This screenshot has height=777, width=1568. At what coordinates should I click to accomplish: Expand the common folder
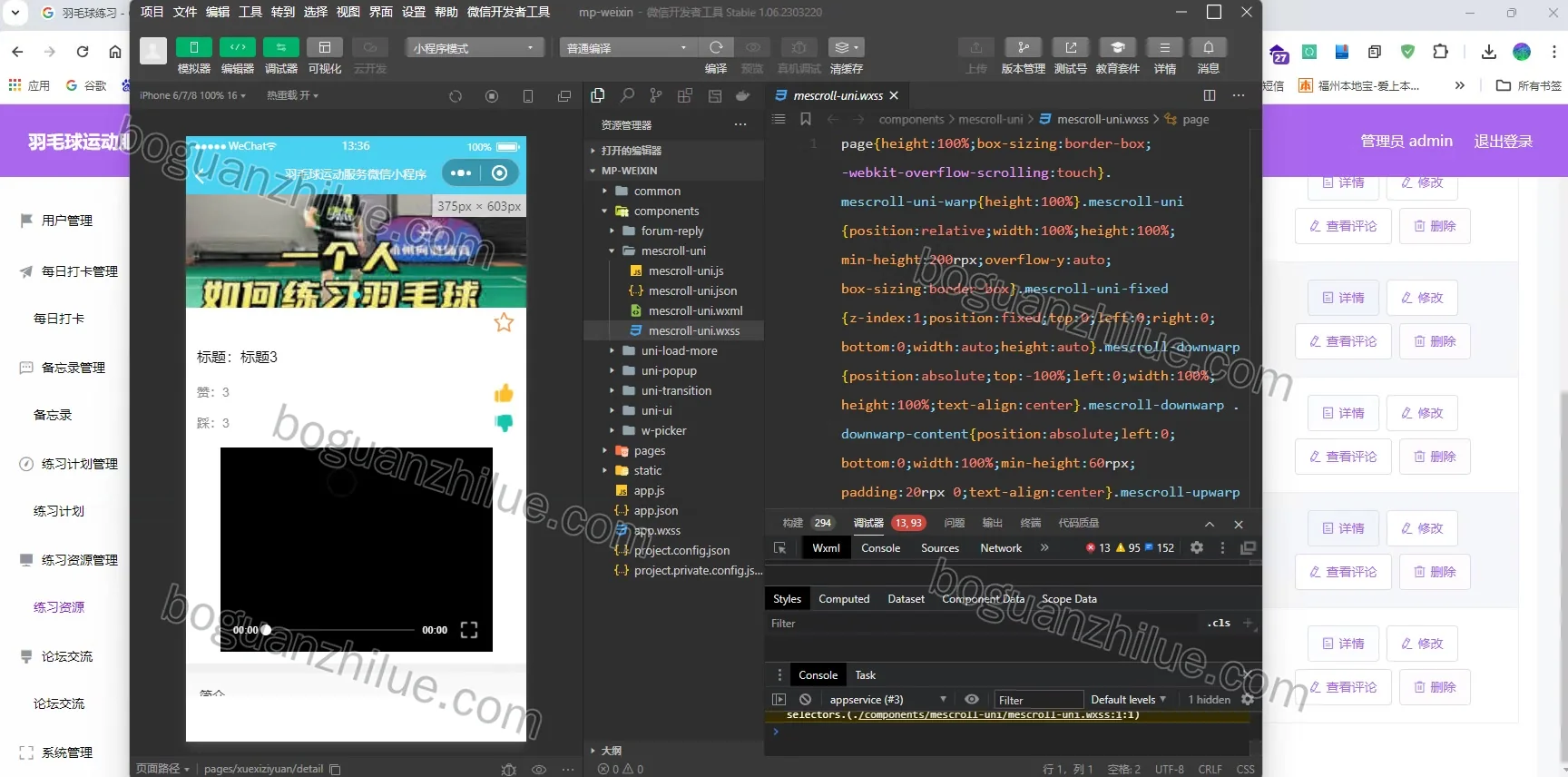[x=657, y=191]
